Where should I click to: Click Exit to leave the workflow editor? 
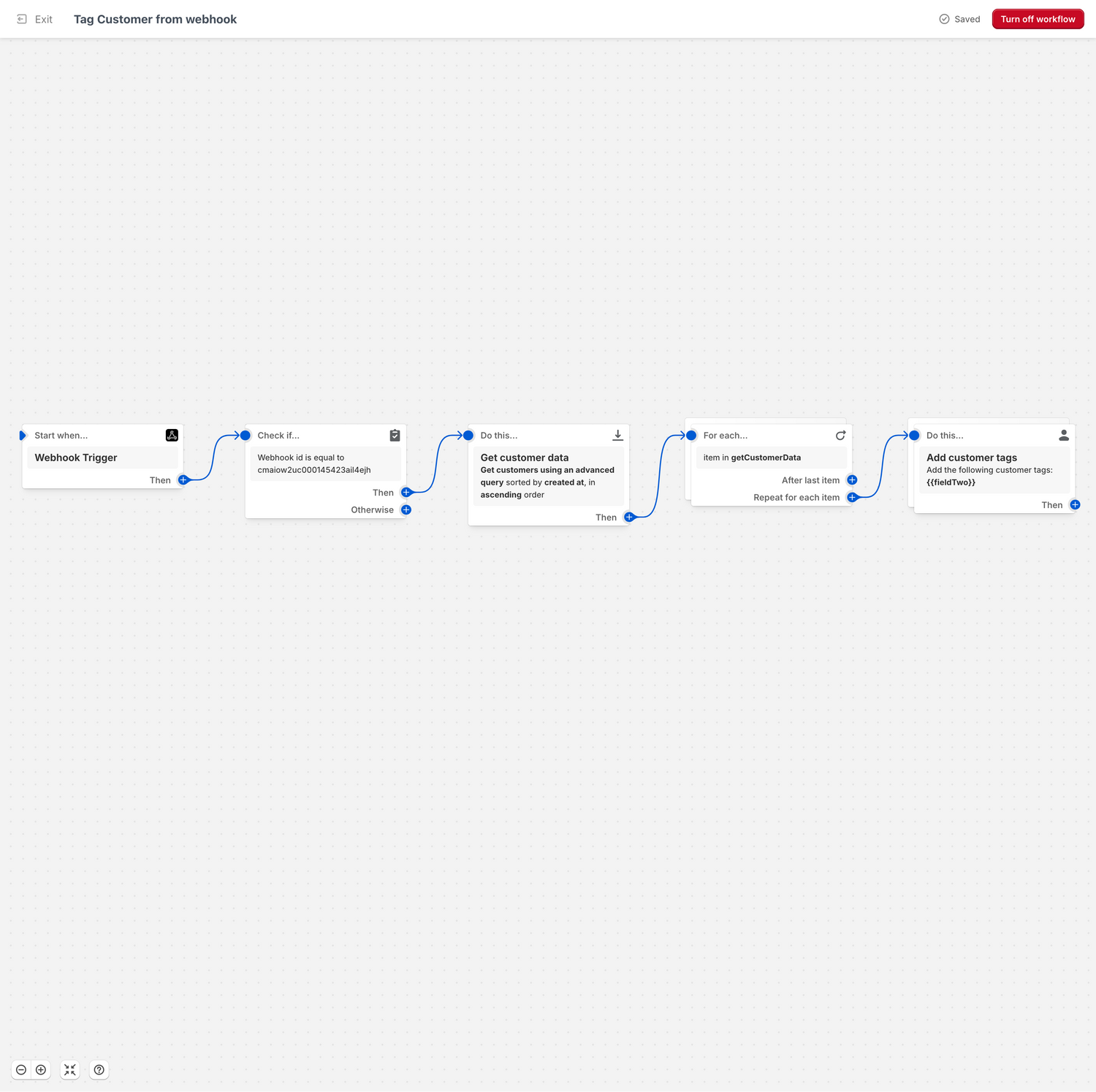[x=43, y=19]
